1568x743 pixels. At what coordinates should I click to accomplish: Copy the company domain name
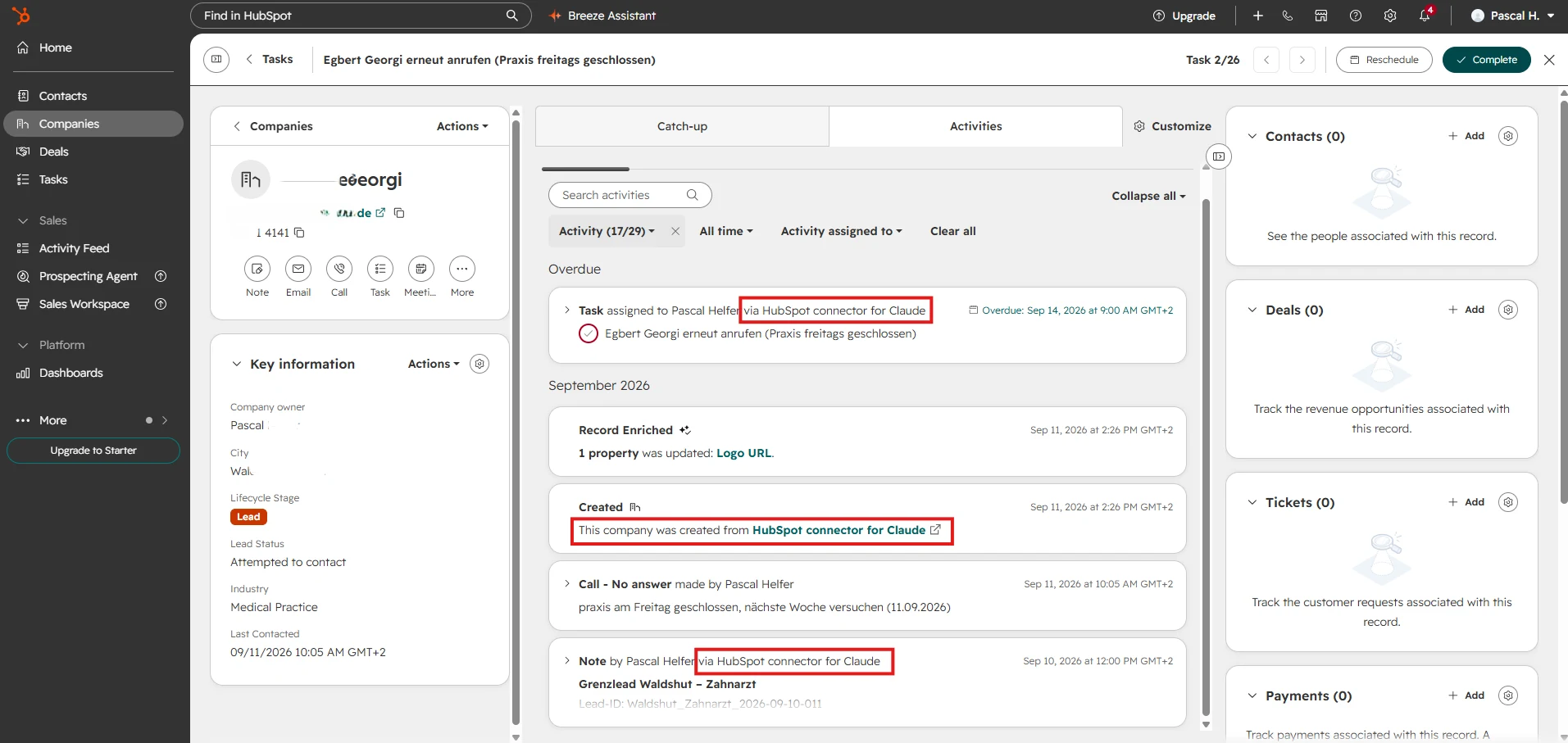[x=399, y=213]
